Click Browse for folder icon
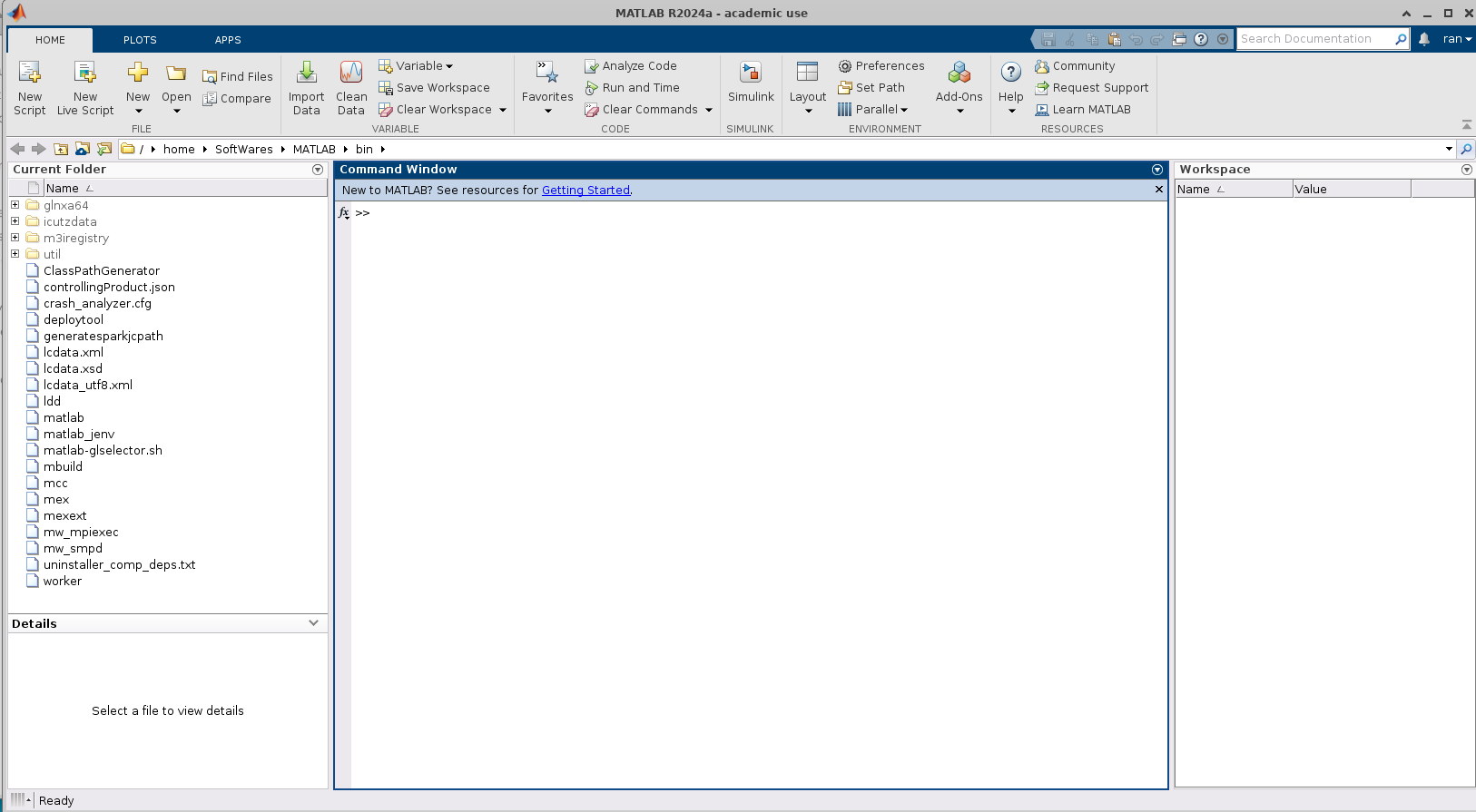Screen dimensions: 1476x812 83,149
